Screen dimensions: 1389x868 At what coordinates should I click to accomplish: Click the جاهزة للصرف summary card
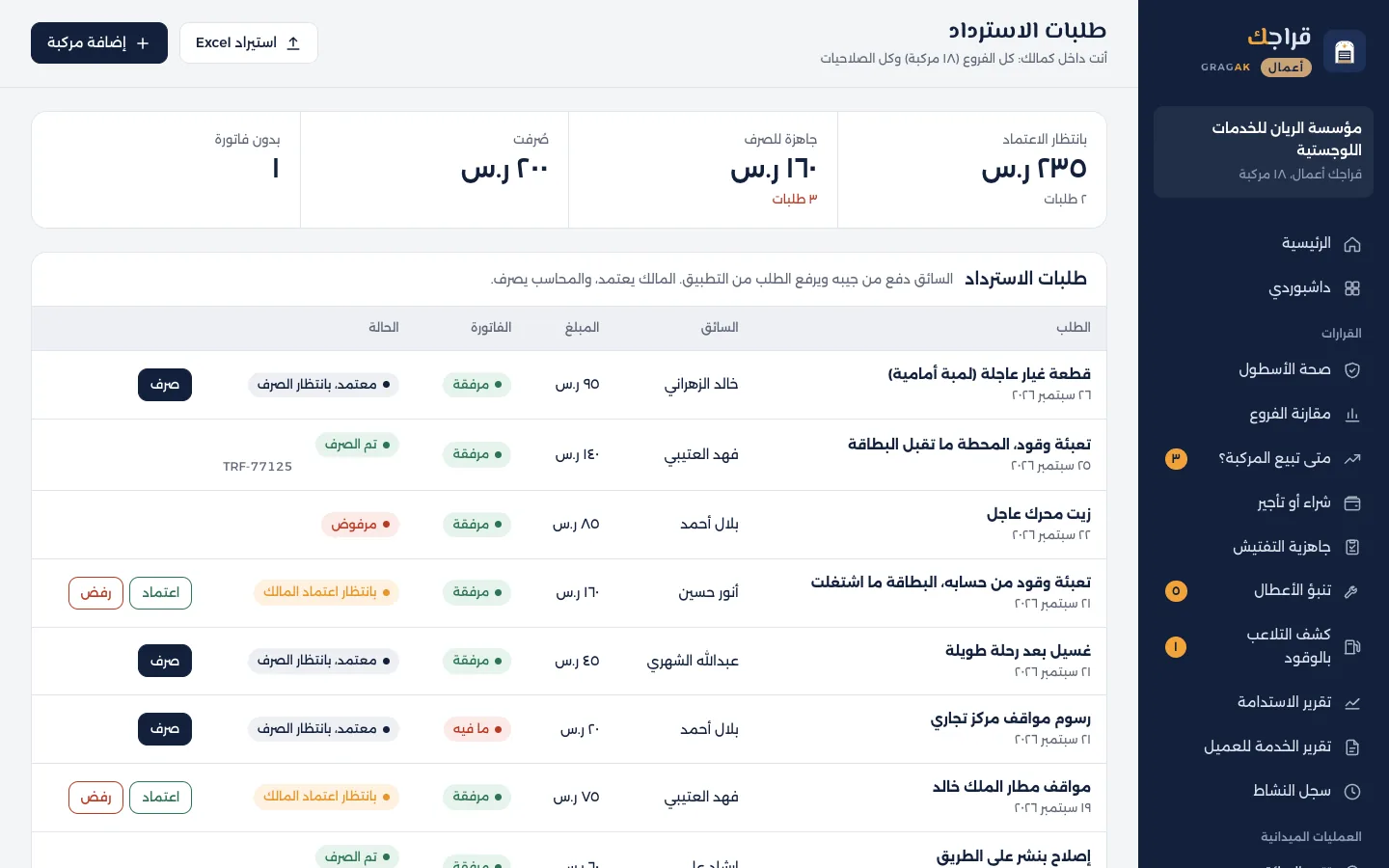click(703, 170)
